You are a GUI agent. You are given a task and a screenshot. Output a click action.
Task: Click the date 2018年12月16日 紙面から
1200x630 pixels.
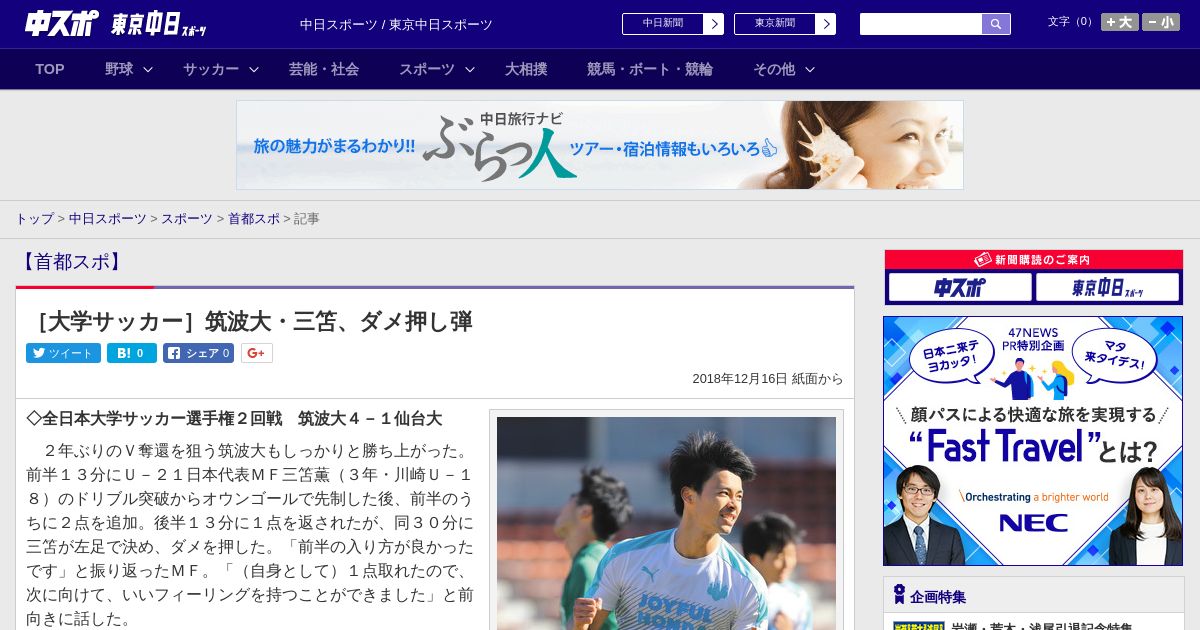point(768,379)
